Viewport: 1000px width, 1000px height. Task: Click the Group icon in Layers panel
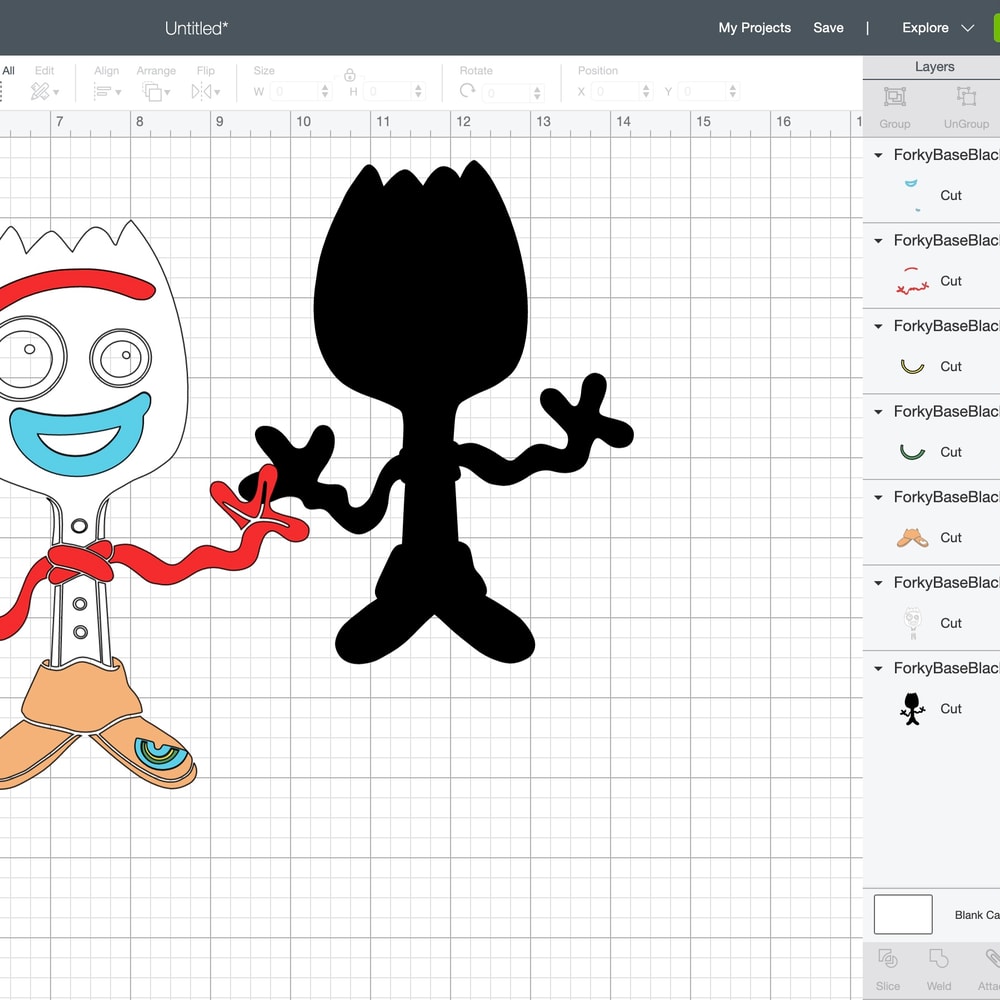click(894, 98)
